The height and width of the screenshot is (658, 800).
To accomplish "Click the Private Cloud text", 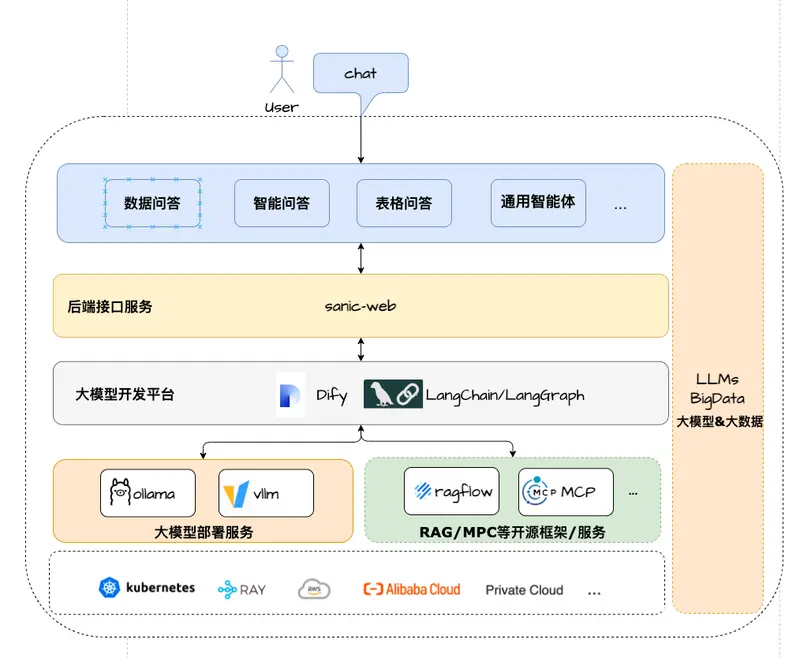I will (x=524, y=590).
